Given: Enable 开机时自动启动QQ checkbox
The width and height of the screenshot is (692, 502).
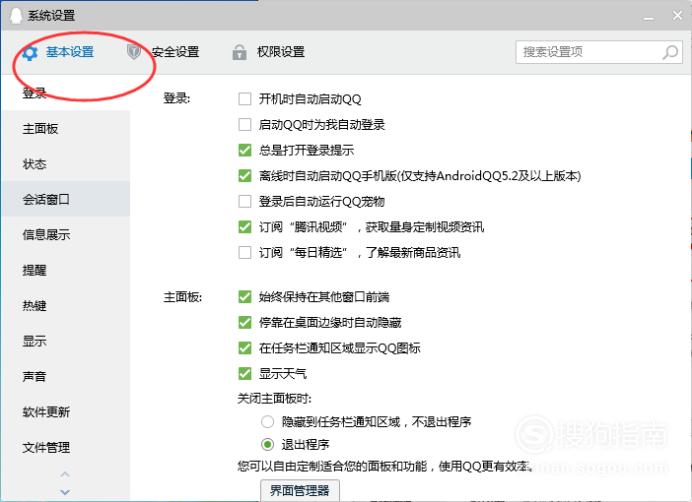Looking at the screenshot, I should (x=244, y=98).
